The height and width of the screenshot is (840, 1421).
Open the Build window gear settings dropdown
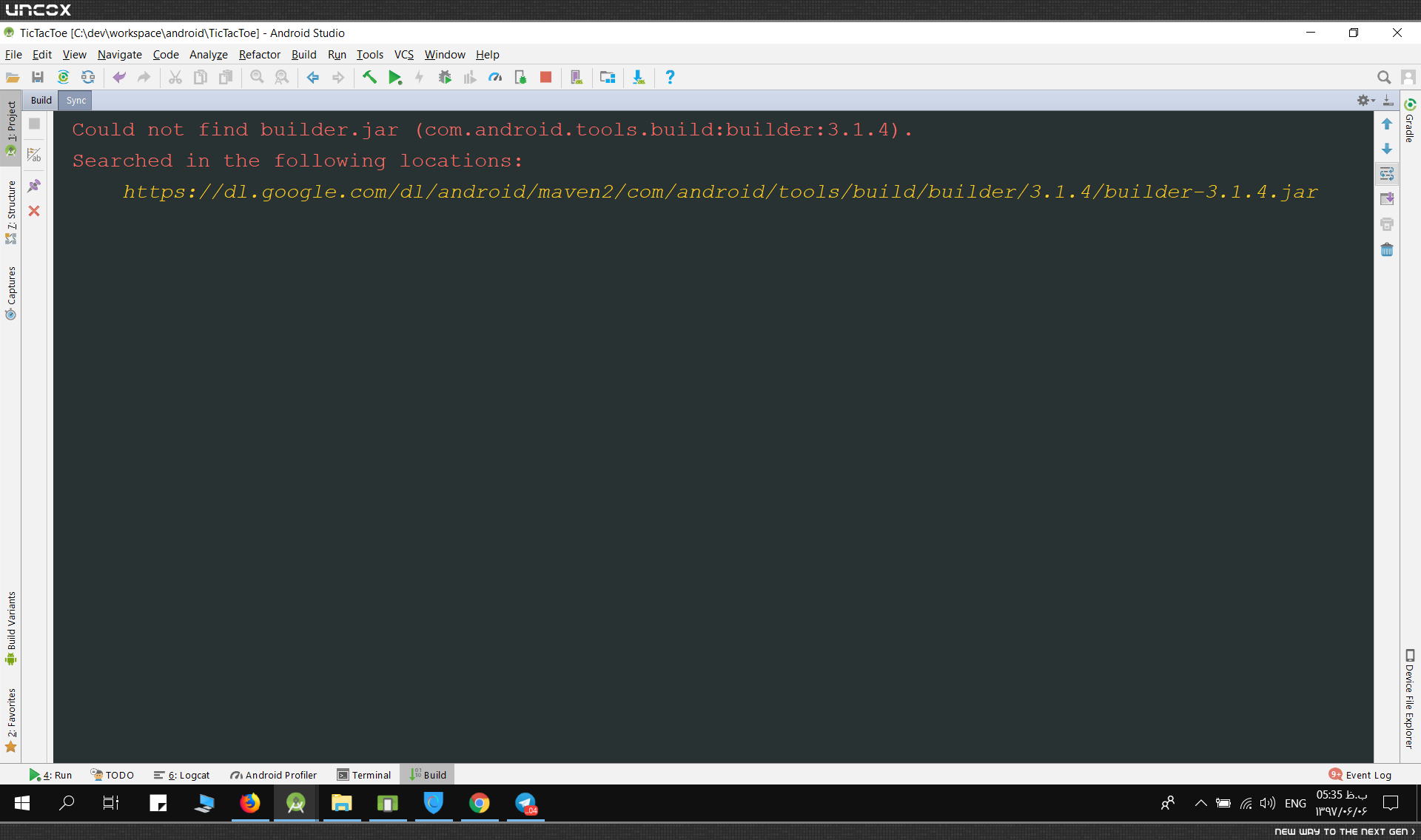coord(1365,100)
